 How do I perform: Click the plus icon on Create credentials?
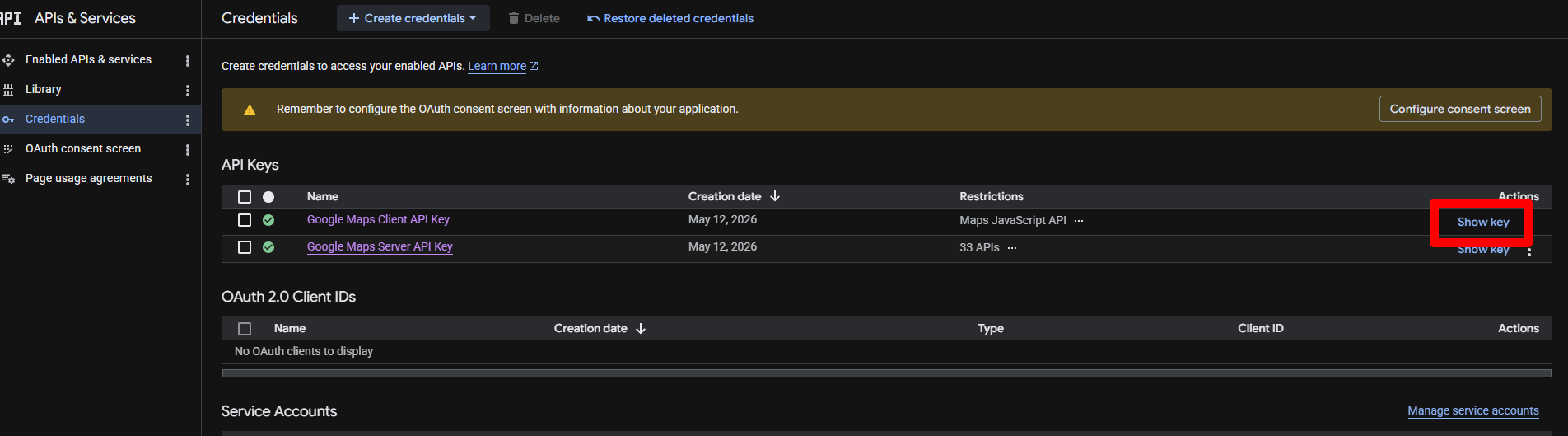tap(354, 18)
